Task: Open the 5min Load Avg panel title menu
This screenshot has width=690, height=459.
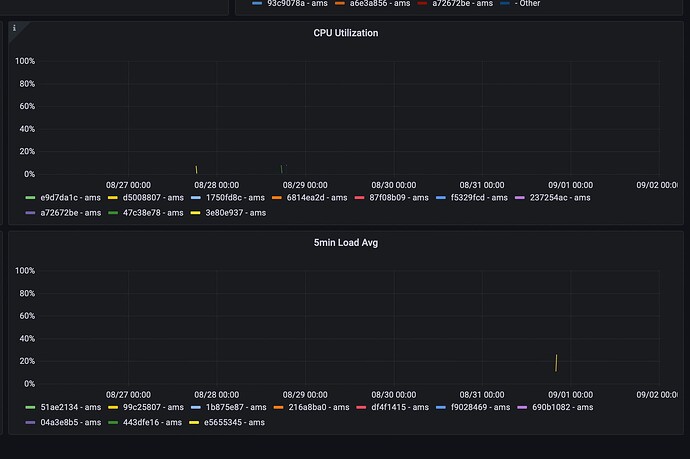Action: pyautogui.click(x=345, y=242)
